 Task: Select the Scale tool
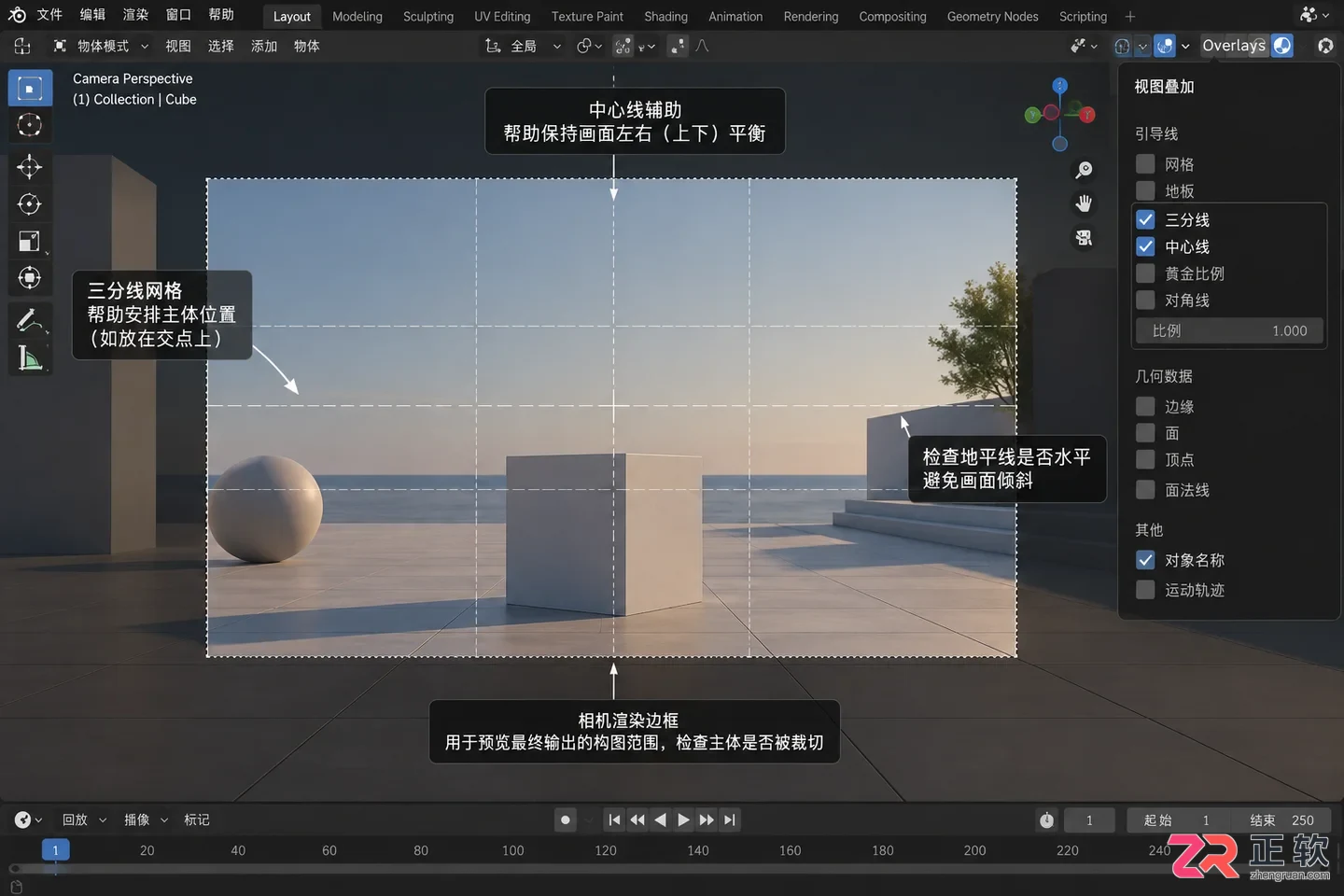(30, 242)
